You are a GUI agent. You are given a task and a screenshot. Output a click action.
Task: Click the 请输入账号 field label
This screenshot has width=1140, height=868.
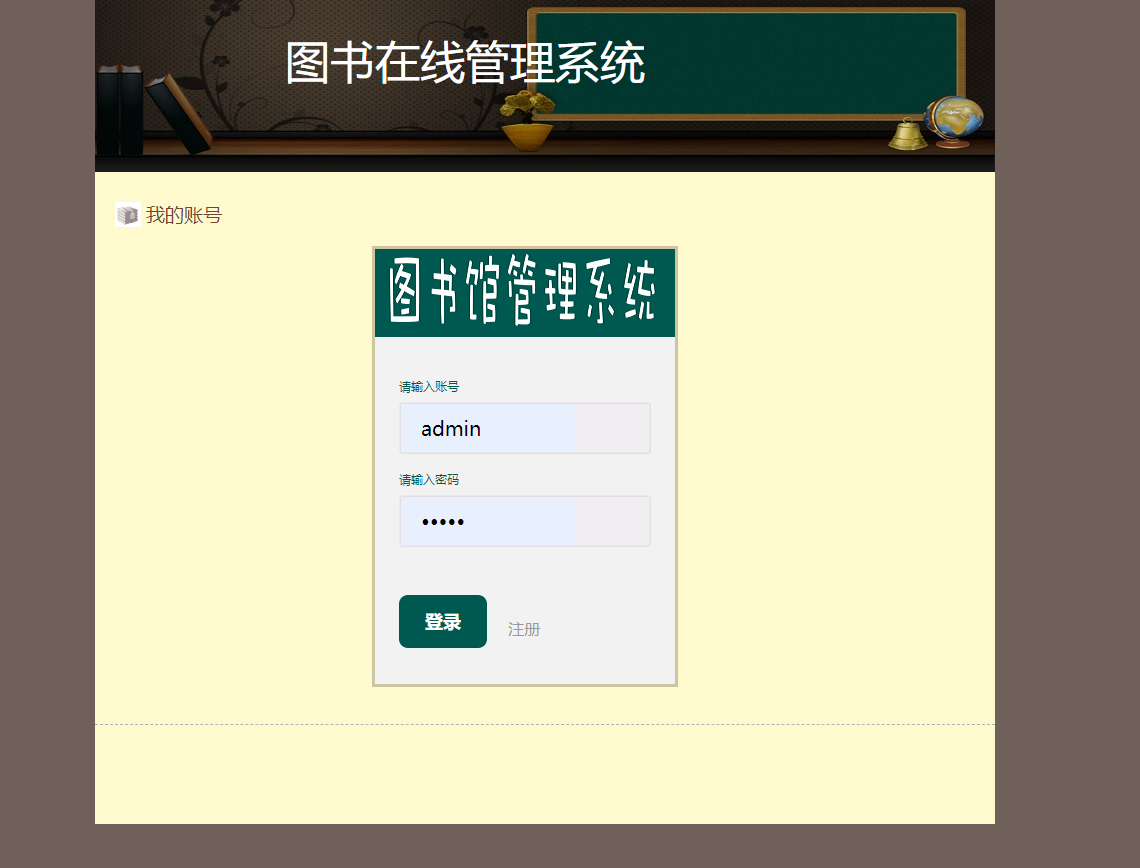pyautogui.click(x=431, y=386)
